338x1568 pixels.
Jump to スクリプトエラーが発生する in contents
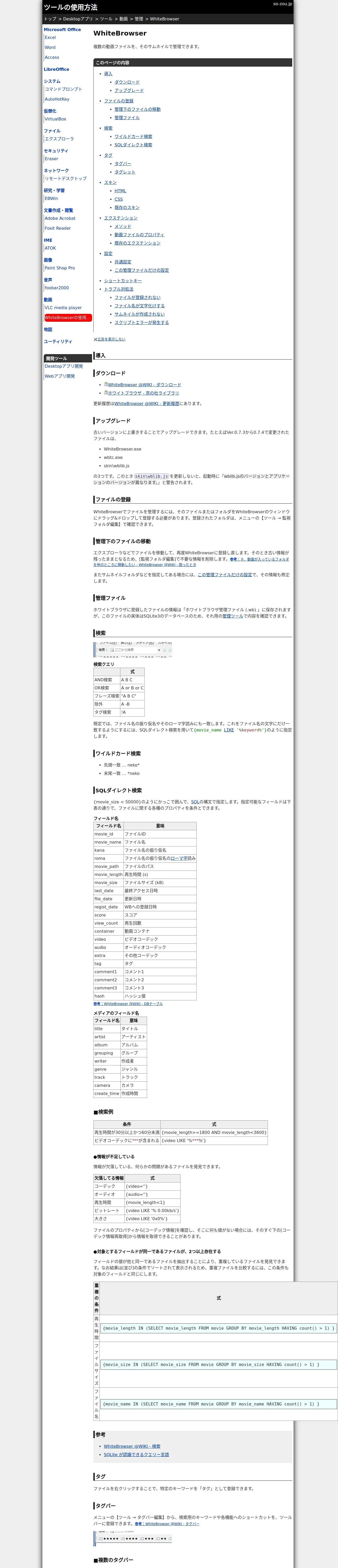(x=142, y=322)
